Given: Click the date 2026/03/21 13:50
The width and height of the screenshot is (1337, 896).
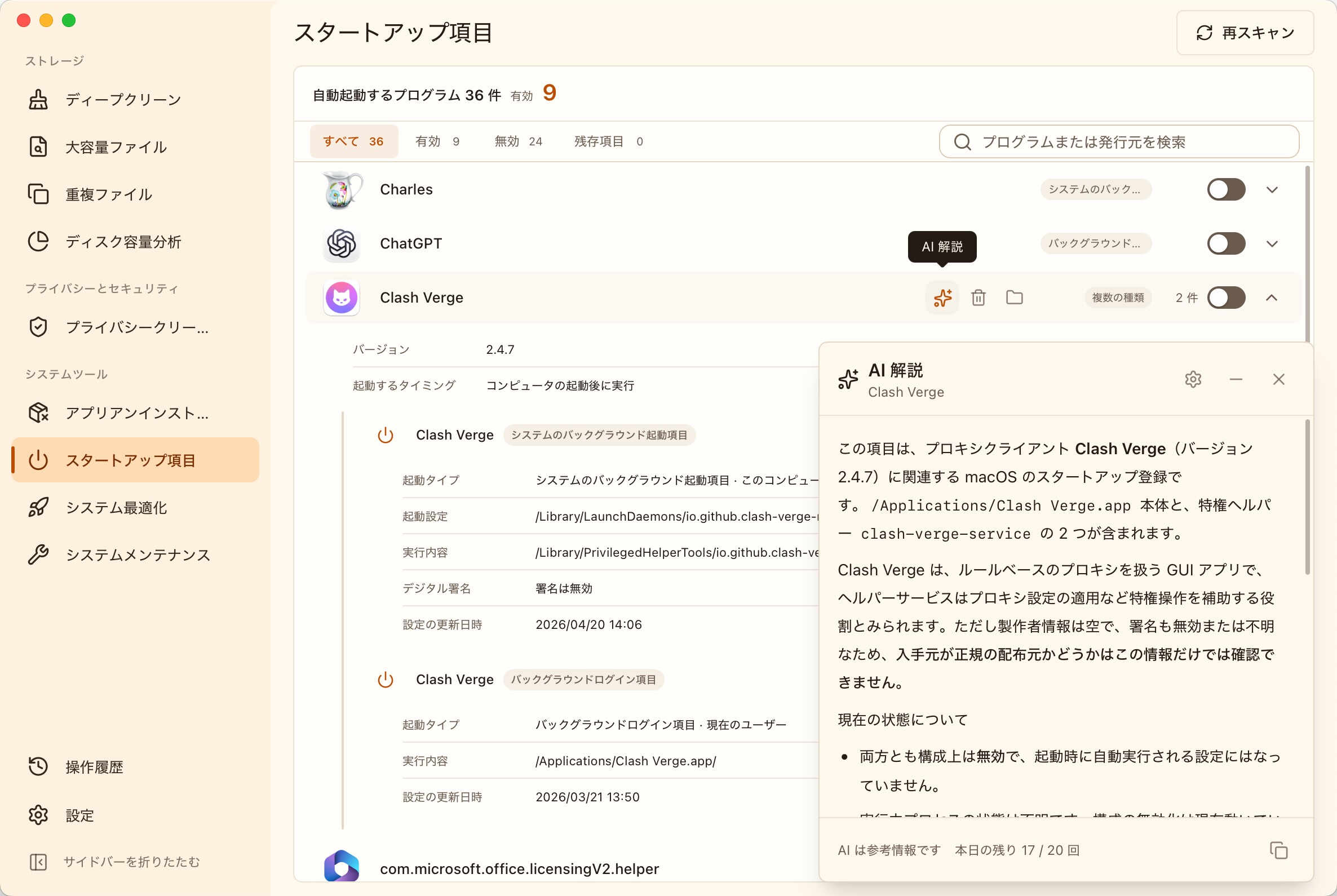Looking at the screenshot, I should tap(588, 797).
